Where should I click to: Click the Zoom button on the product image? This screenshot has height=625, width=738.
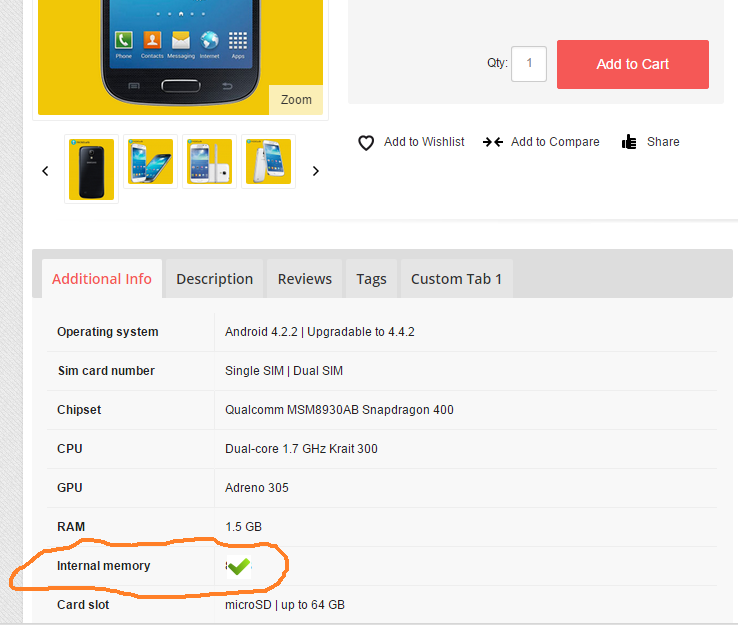(296, 100)
